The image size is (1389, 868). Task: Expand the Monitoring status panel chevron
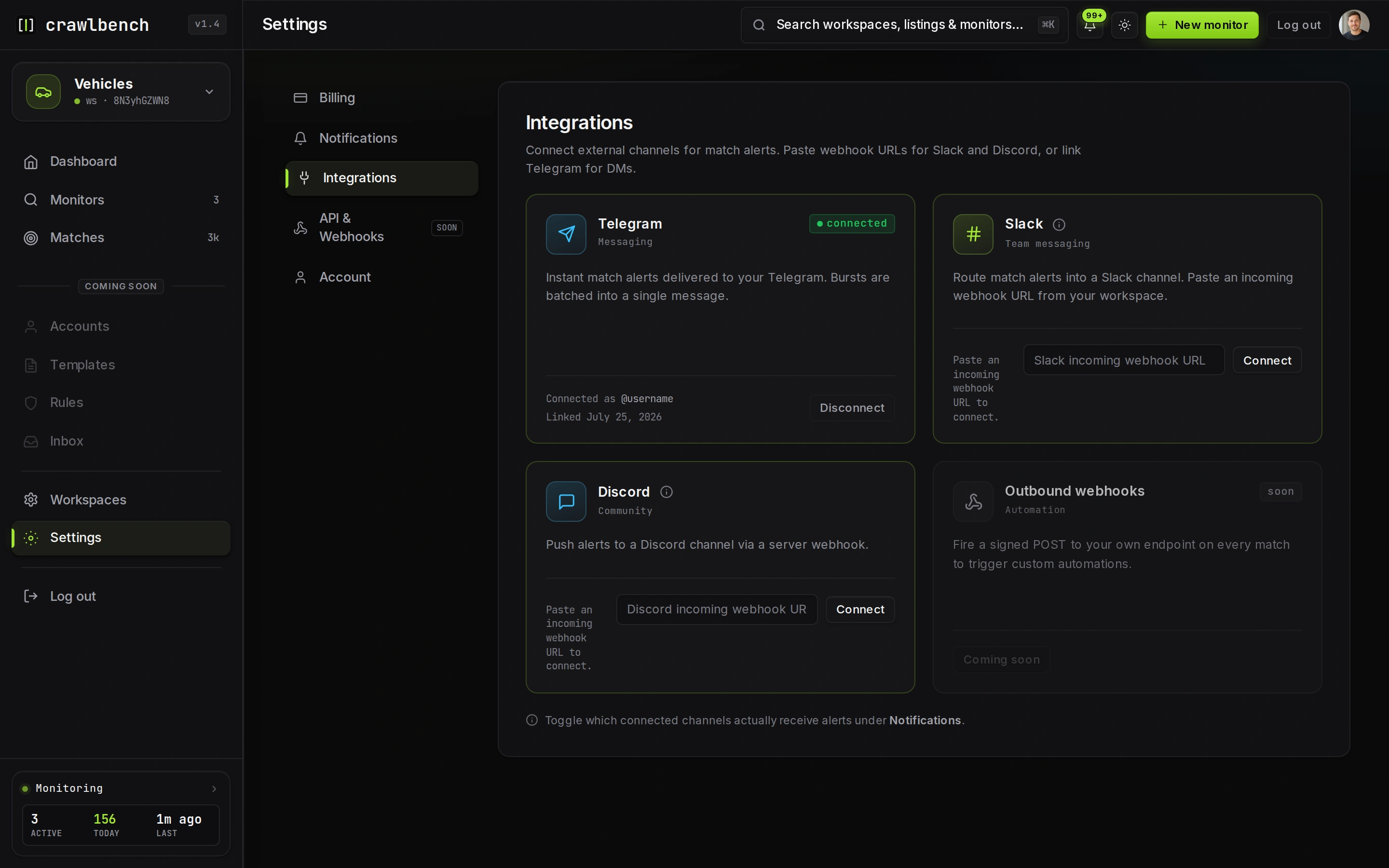pos(214,789)
